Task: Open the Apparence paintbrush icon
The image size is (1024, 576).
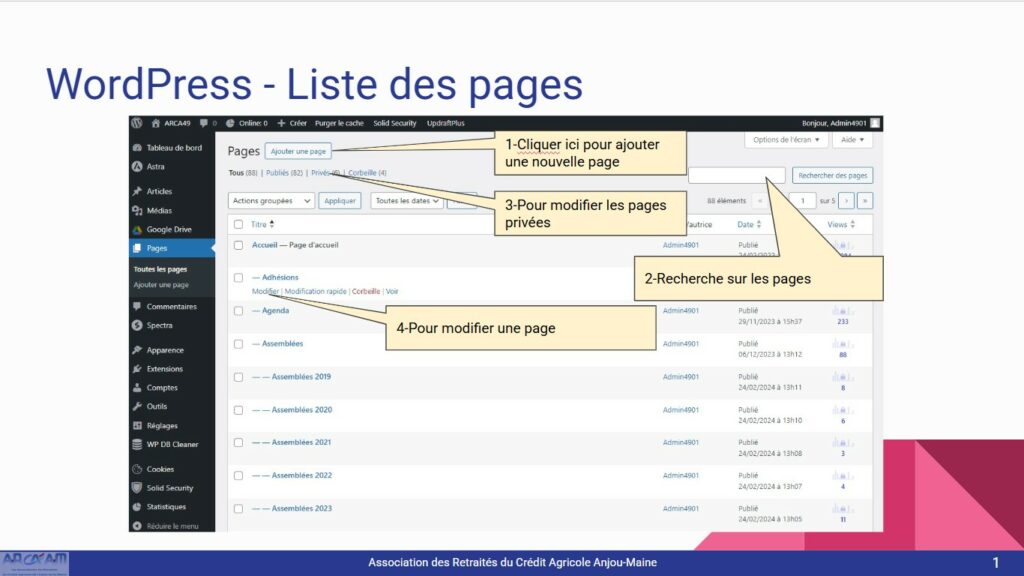Action: tap(137, 349)
